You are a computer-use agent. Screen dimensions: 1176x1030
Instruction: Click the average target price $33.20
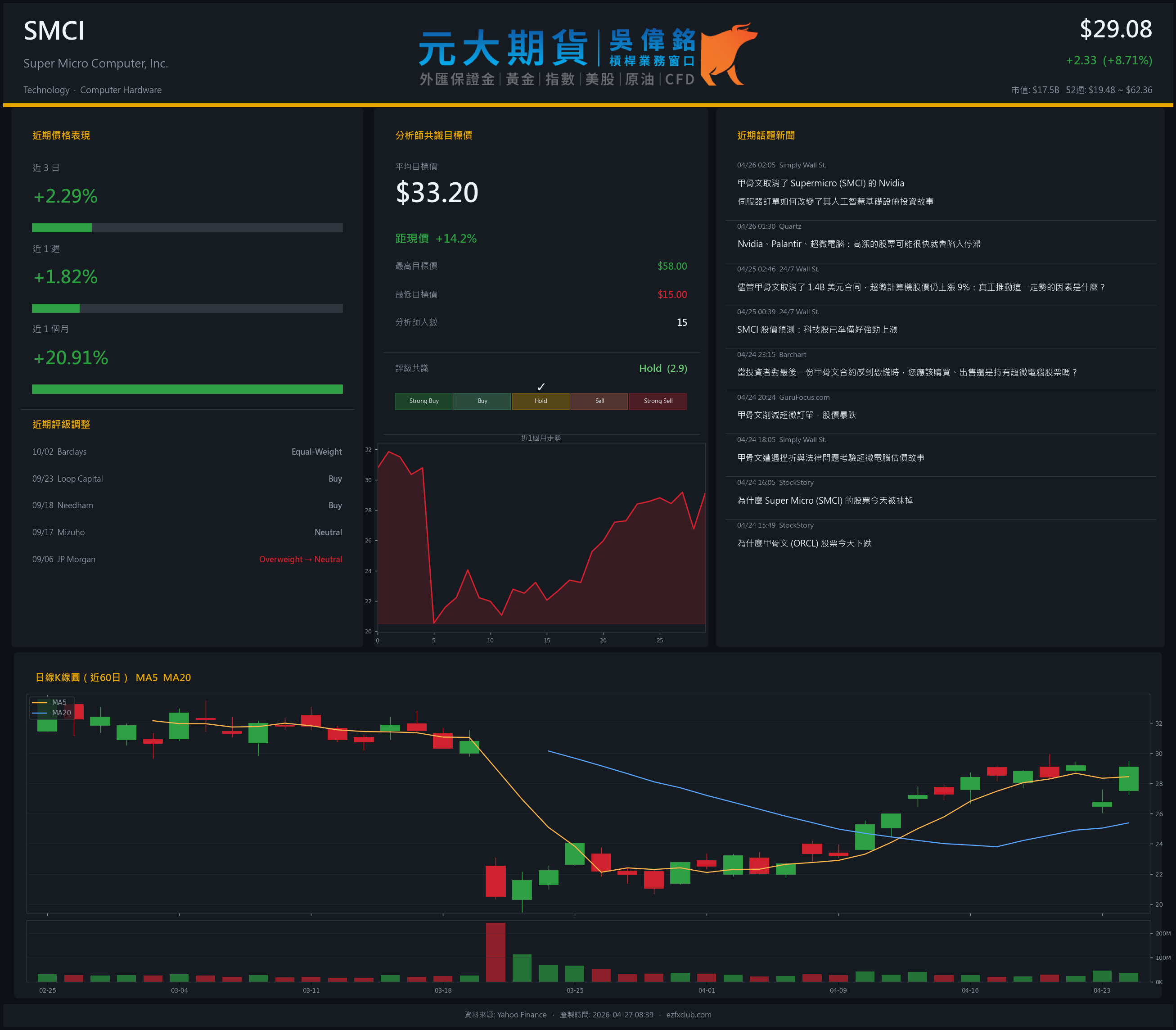[437, 192]
